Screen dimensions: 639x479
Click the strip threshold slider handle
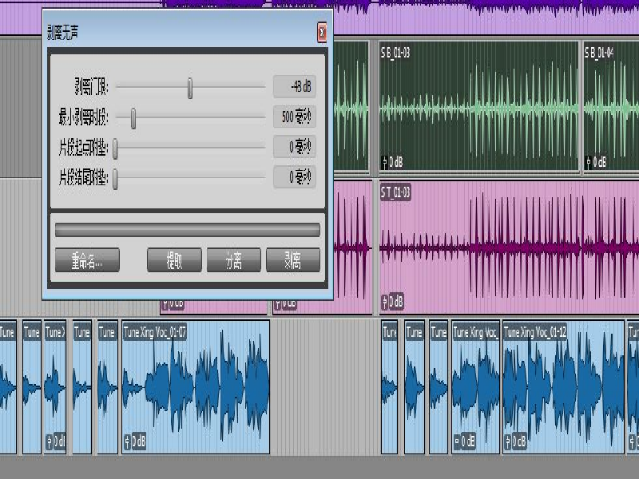coord(190,88)
